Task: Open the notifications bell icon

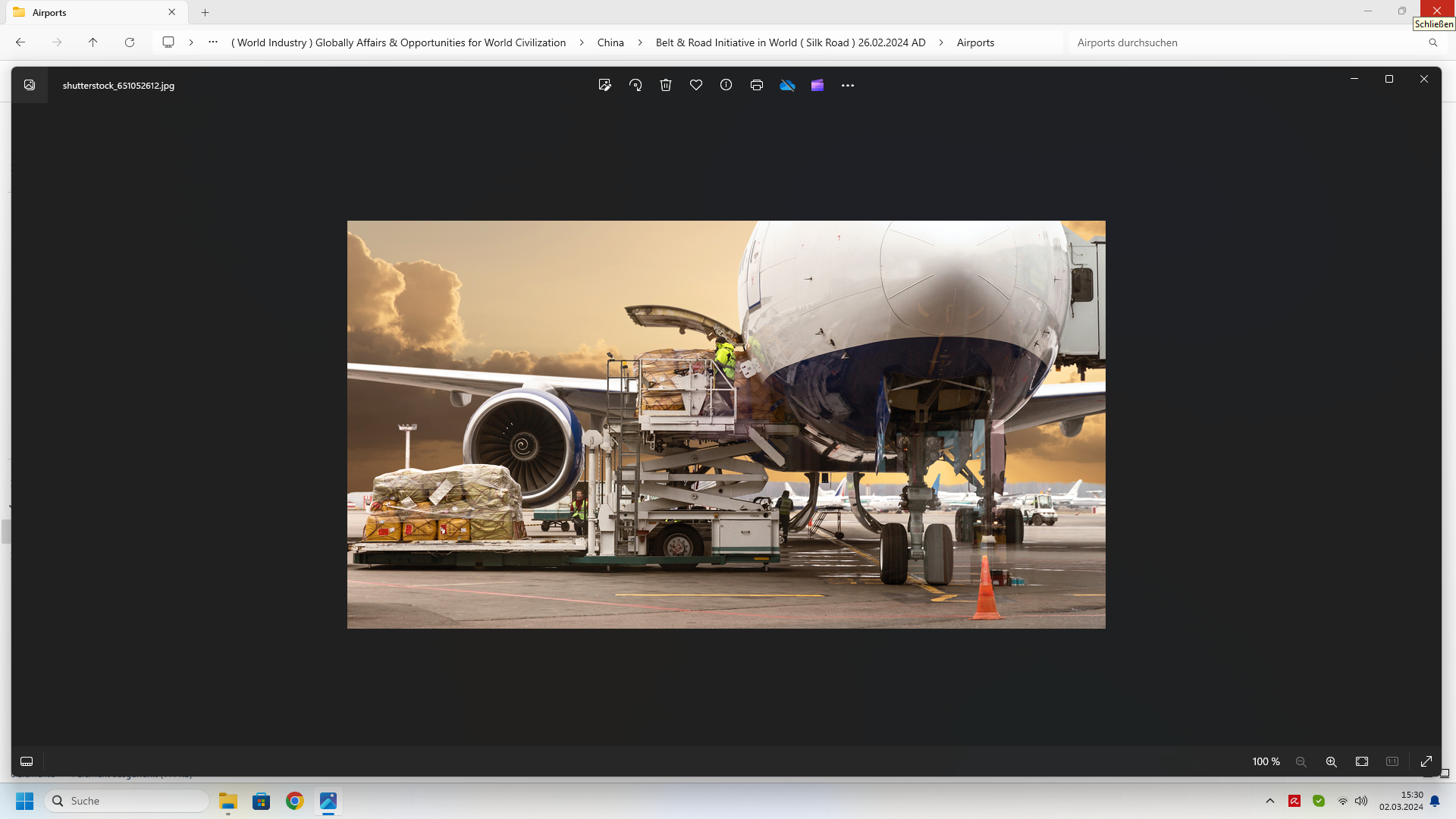Action: click(1435, 801)
